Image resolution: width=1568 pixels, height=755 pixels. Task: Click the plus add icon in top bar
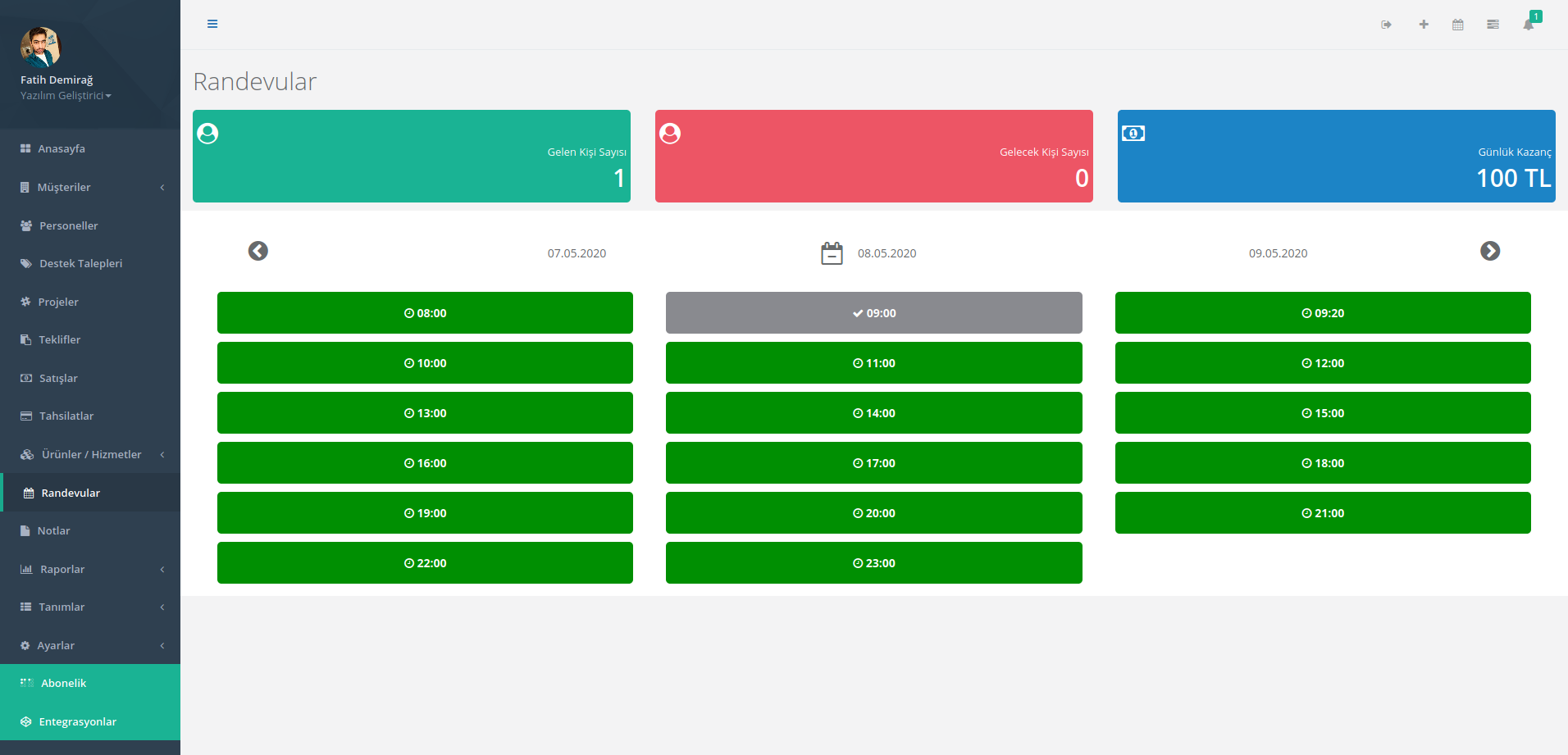click(x=1424, y=25)
